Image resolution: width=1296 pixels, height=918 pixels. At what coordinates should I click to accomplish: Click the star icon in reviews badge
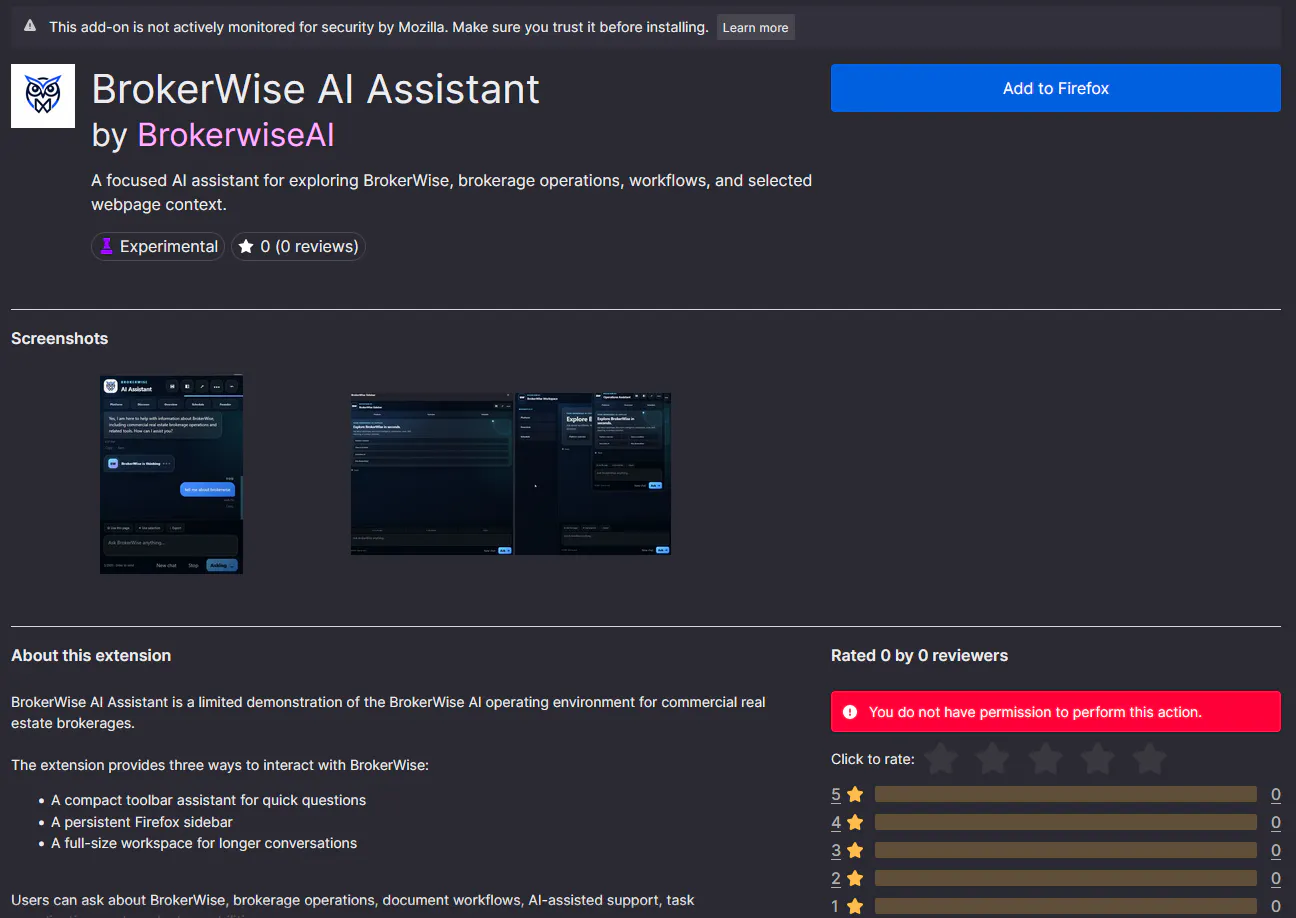(x=246, y=246)
